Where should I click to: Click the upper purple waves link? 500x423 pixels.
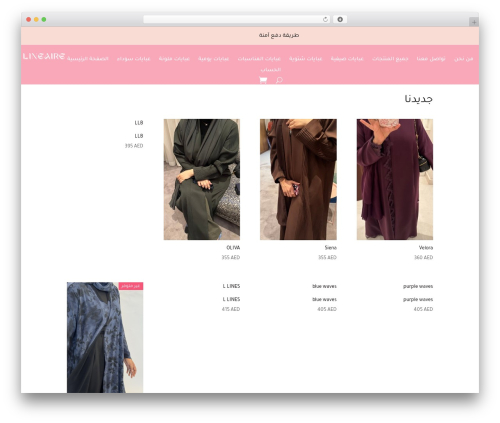coord(418,286)
